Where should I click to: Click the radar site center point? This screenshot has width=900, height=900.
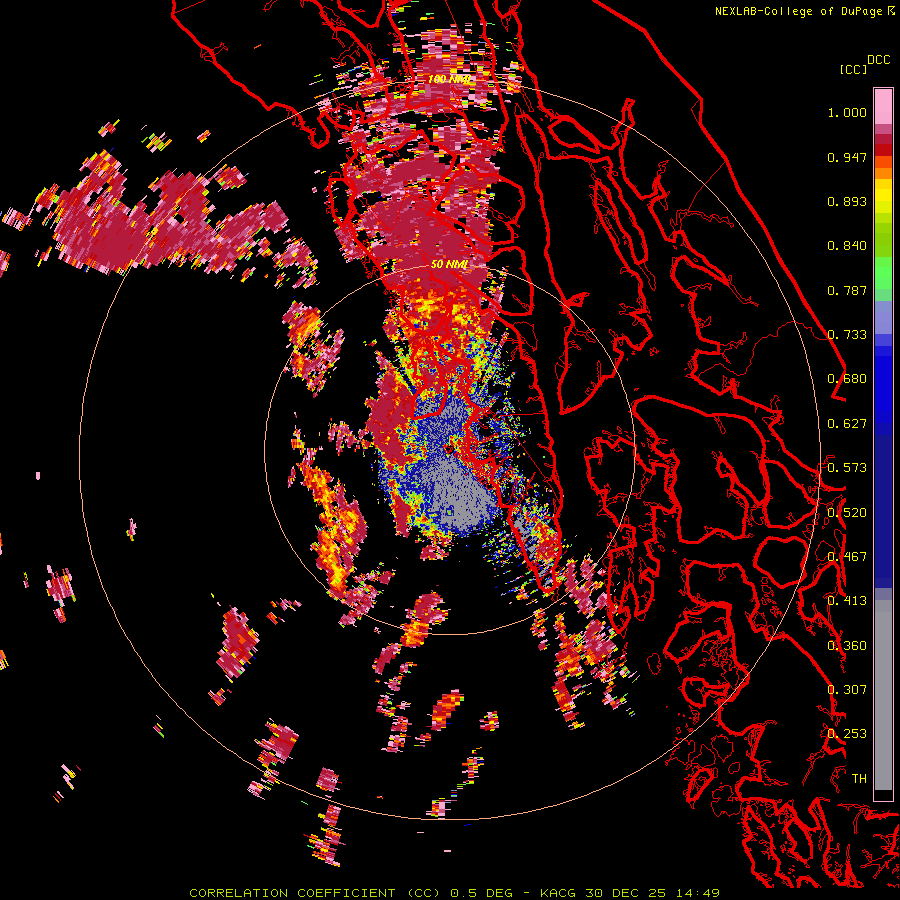pos(449,449)
